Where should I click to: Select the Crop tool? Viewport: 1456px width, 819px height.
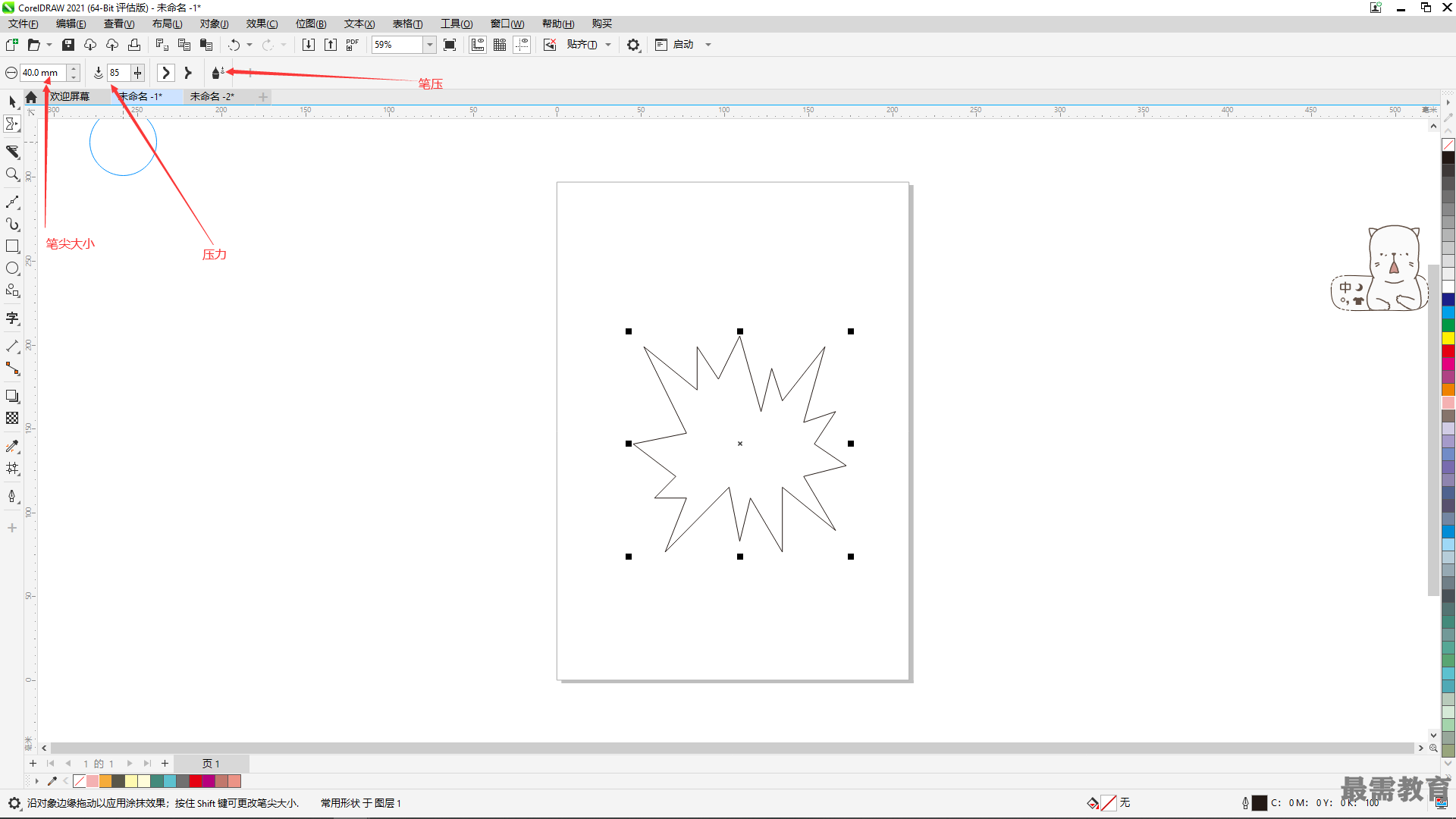coord(12,152)
